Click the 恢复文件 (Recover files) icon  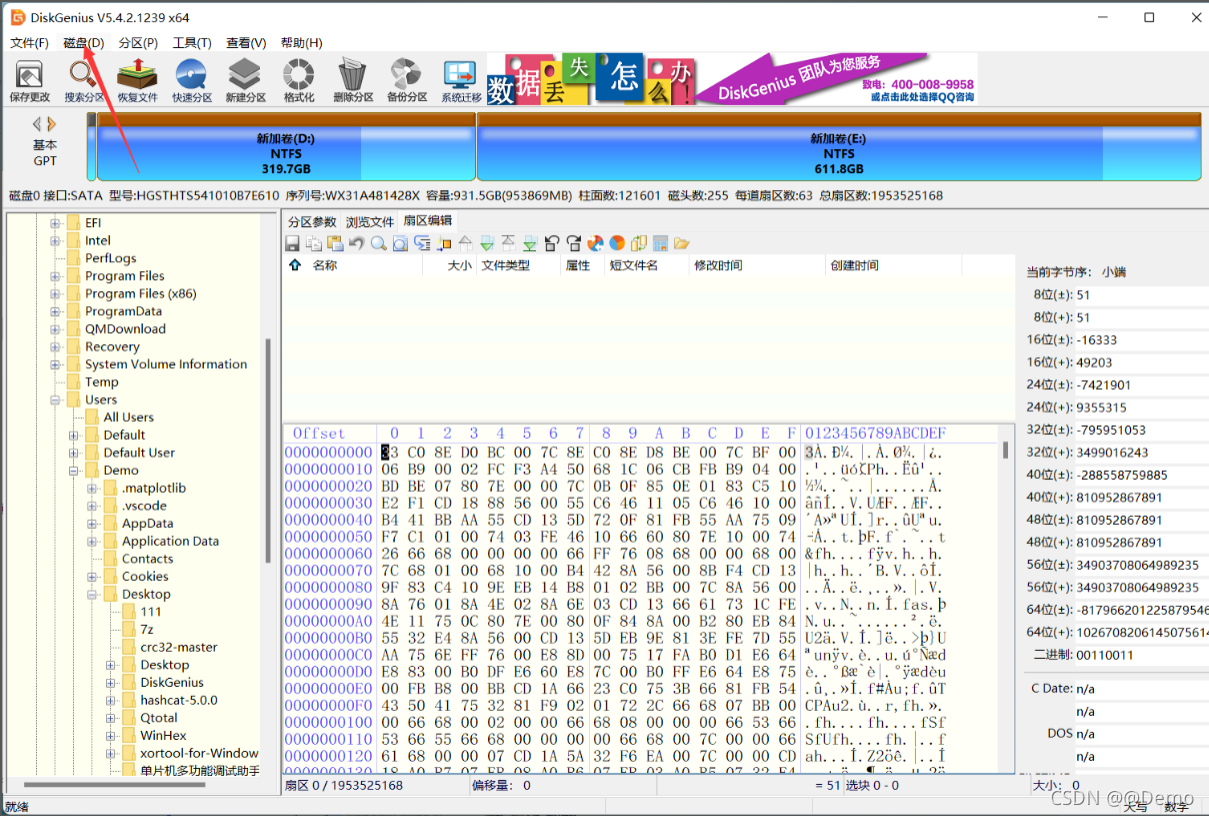[x=137, y=80]
